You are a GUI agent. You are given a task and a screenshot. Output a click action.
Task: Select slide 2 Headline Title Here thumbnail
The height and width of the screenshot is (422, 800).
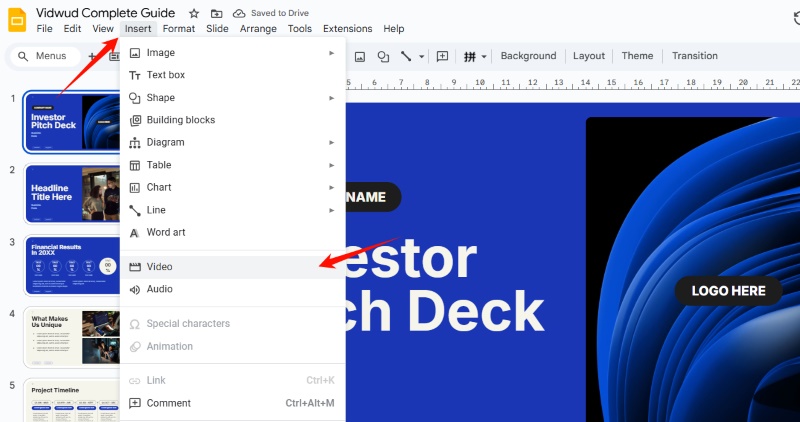tap(72, 193)
